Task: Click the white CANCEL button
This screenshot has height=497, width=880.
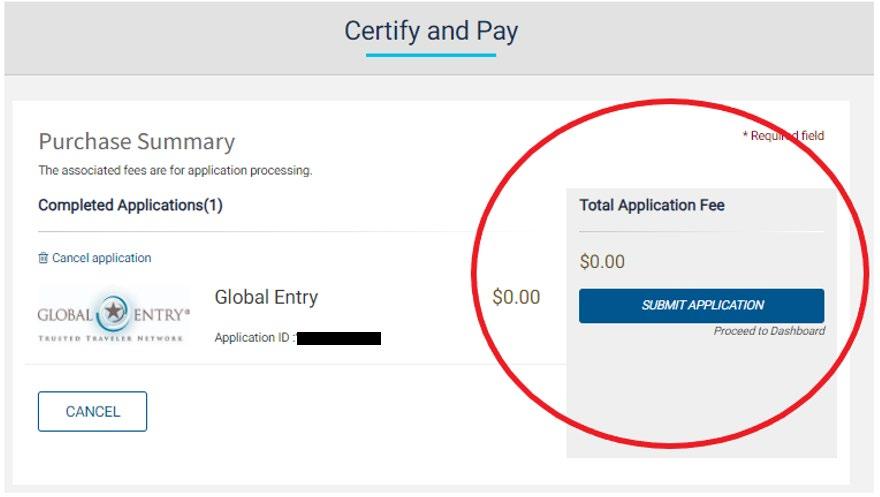Action: pyautogui.click(x=92, y=411)
